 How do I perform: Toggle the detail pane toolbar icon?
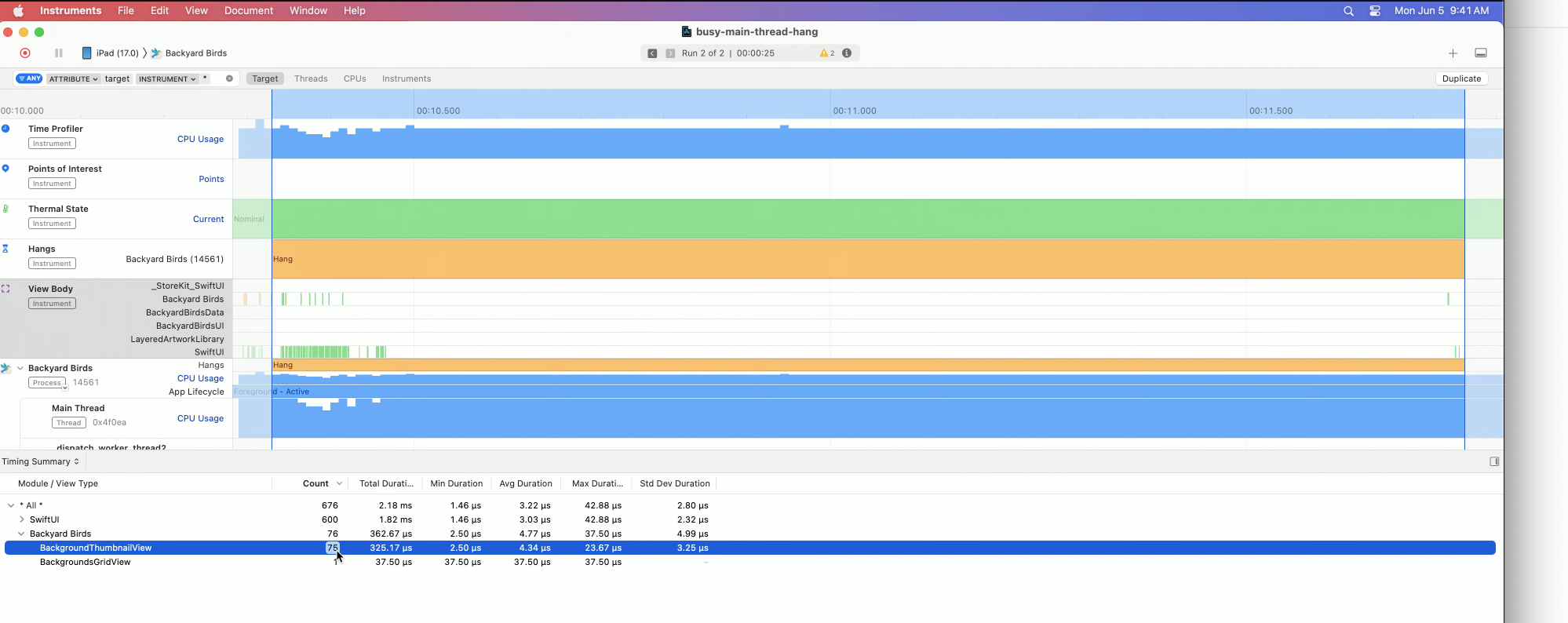[1481, 53]
